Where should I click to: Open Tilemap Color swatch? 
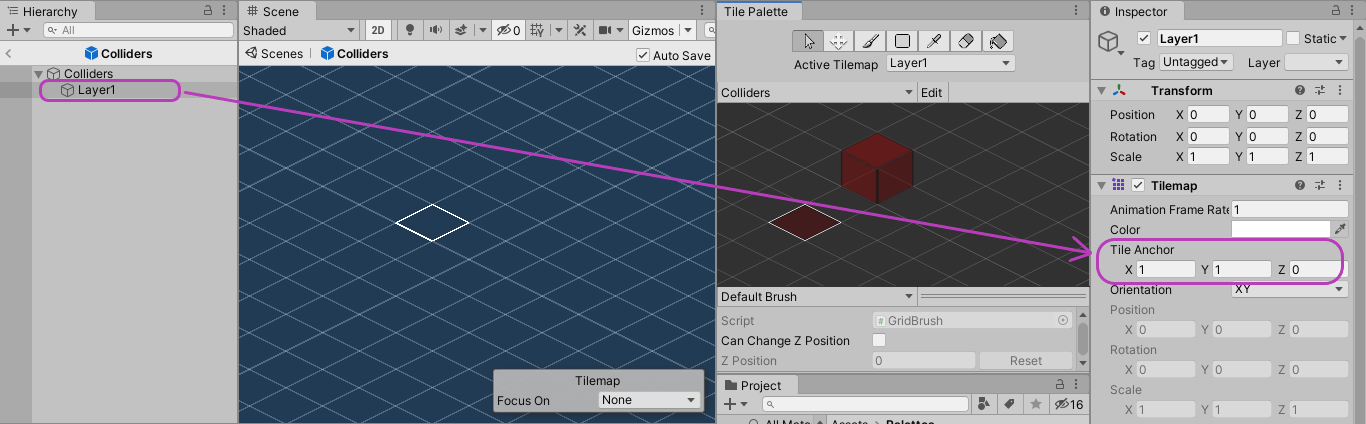click(1281, 229)
